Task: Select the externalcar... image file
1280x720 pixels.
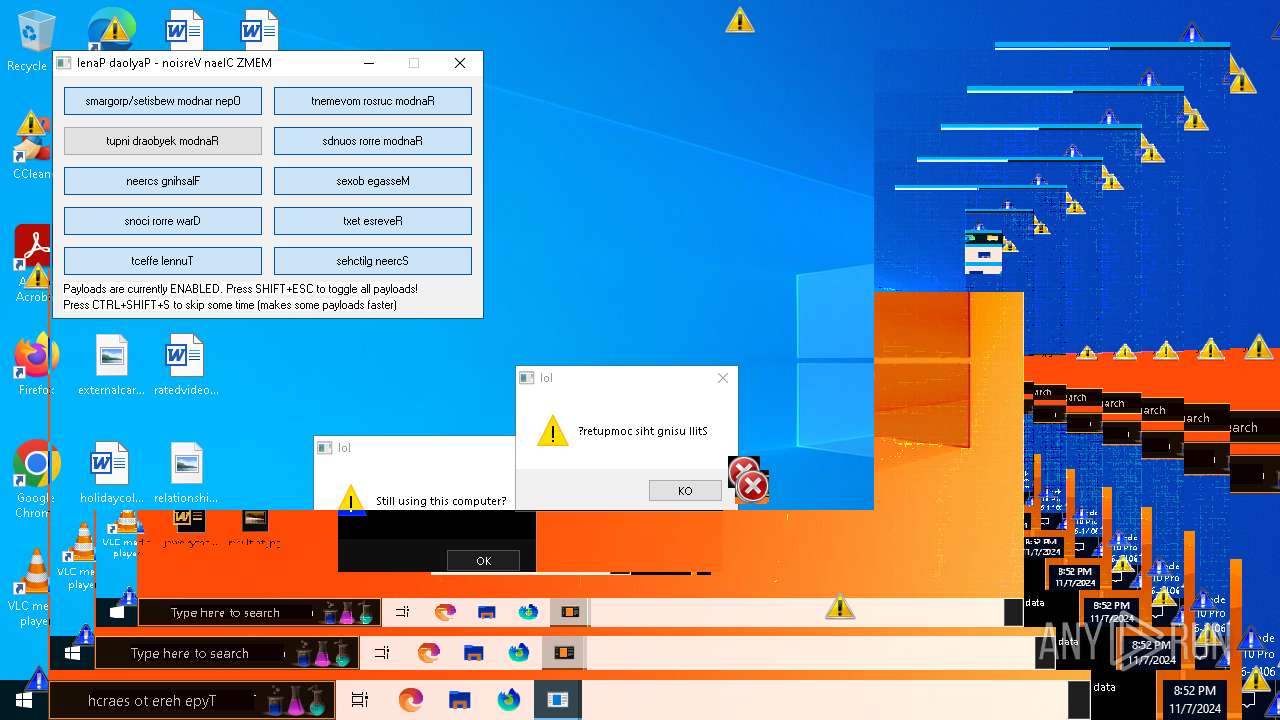Action: [111, 365]
